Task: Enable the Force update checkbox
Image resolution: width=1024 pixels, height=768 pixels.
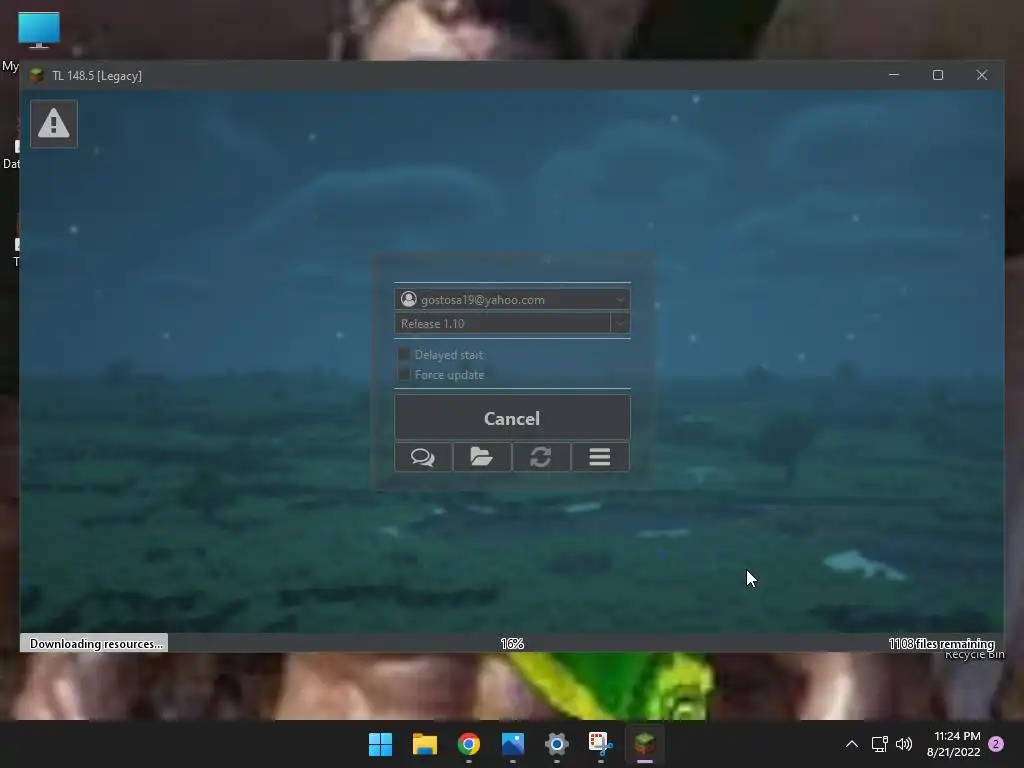Action: coord(404,374)
